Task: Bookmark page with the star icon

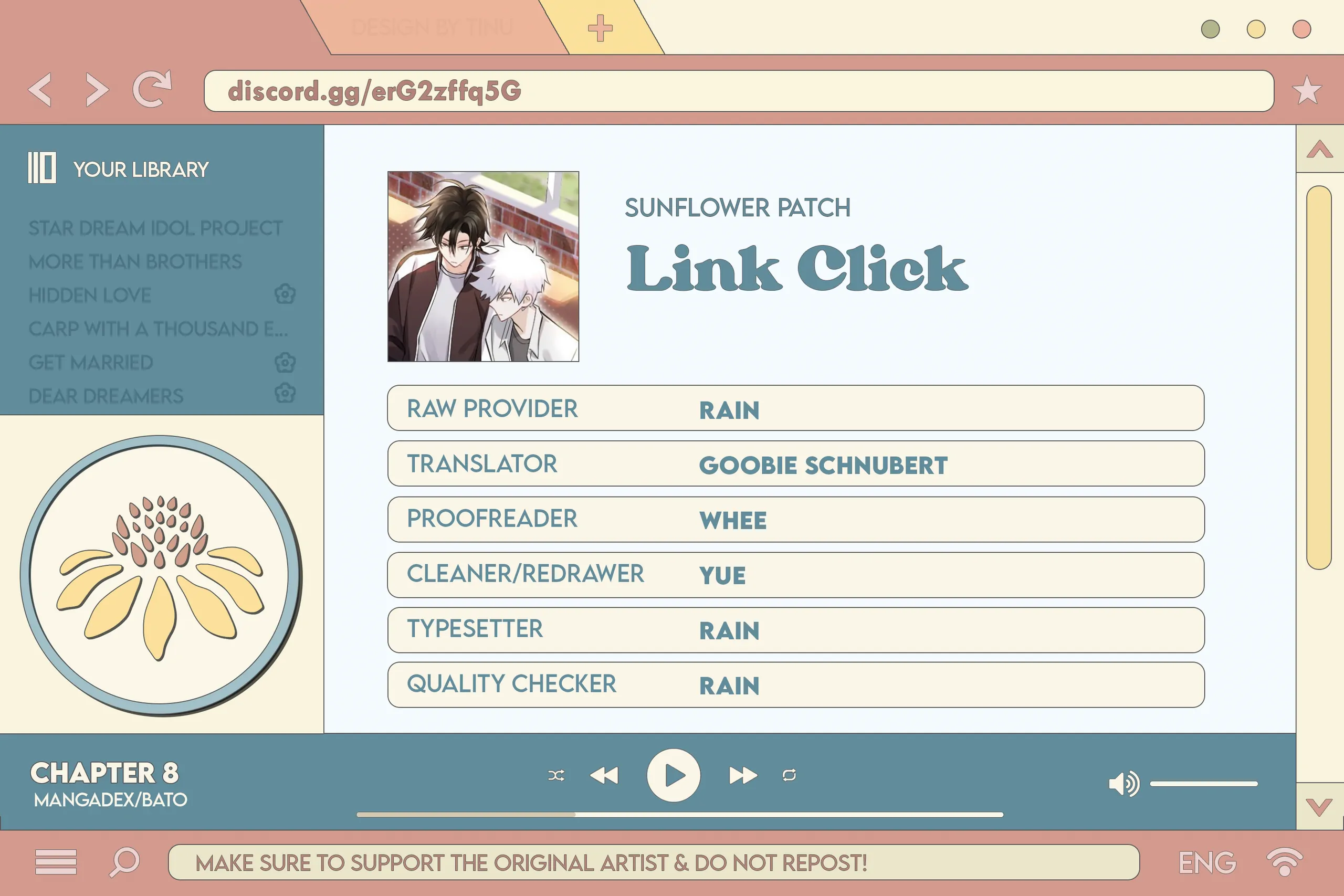Action: 1306,90
